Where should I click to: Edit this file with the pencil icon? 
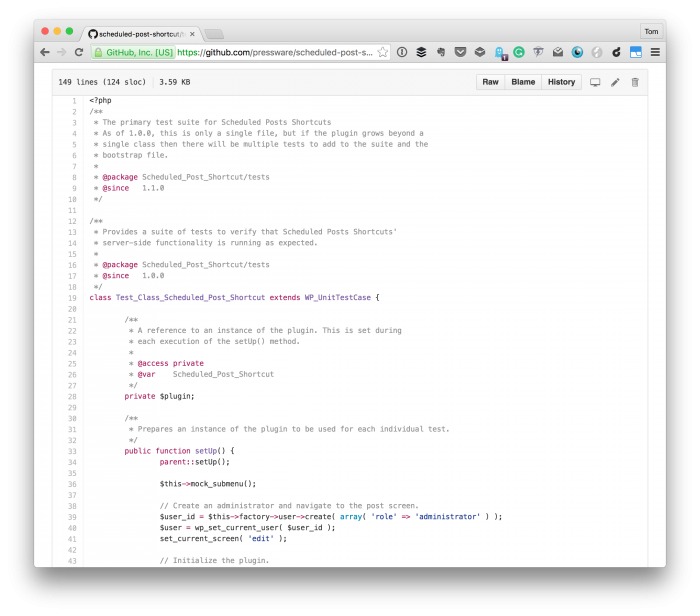615,82
